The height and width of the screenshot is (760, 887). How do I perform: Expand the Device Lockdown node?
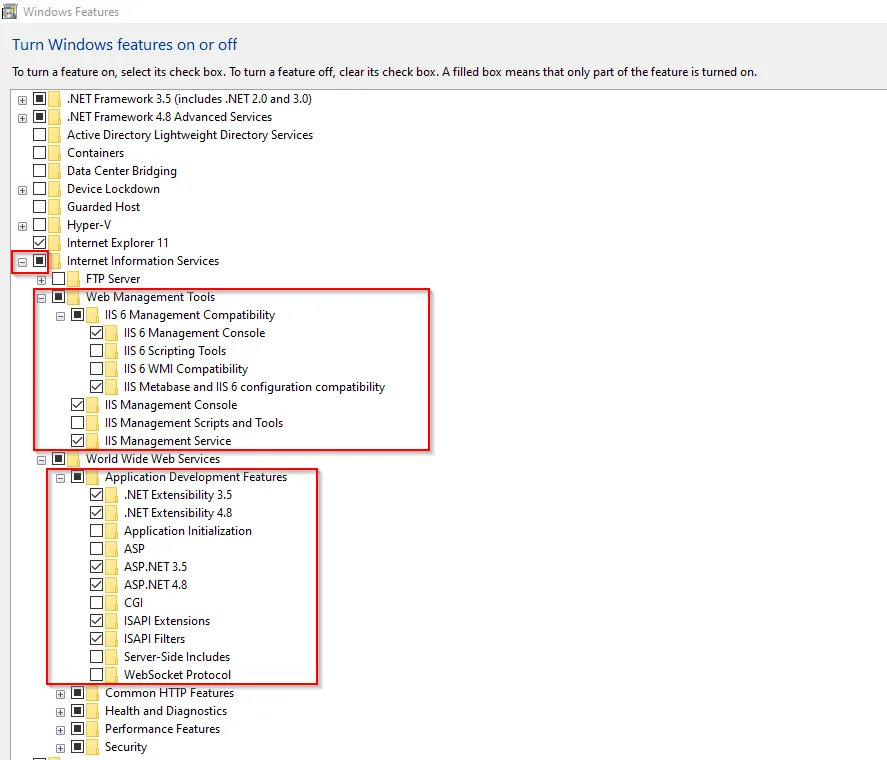tap(22, 190)
